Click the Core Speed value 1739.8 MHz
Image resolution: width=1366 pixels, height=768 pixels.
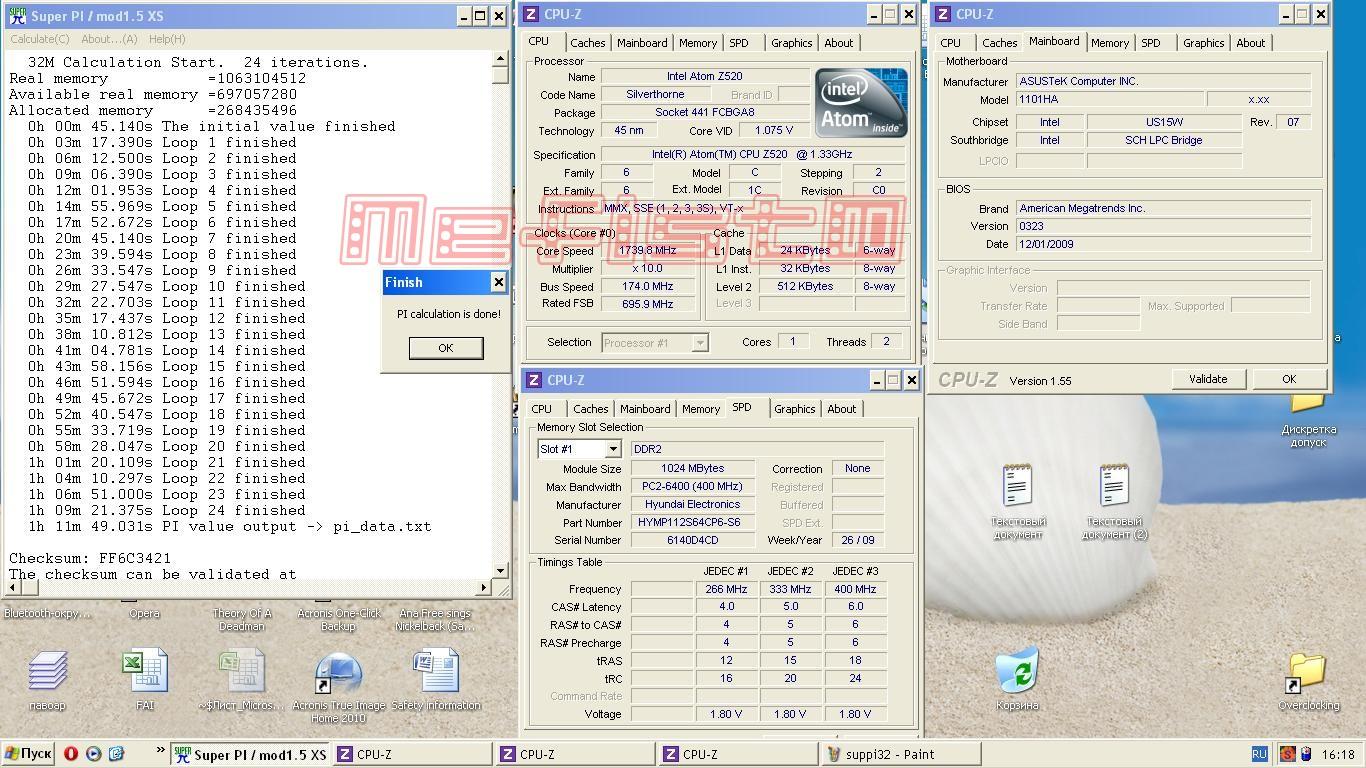[x=647, y=251]
